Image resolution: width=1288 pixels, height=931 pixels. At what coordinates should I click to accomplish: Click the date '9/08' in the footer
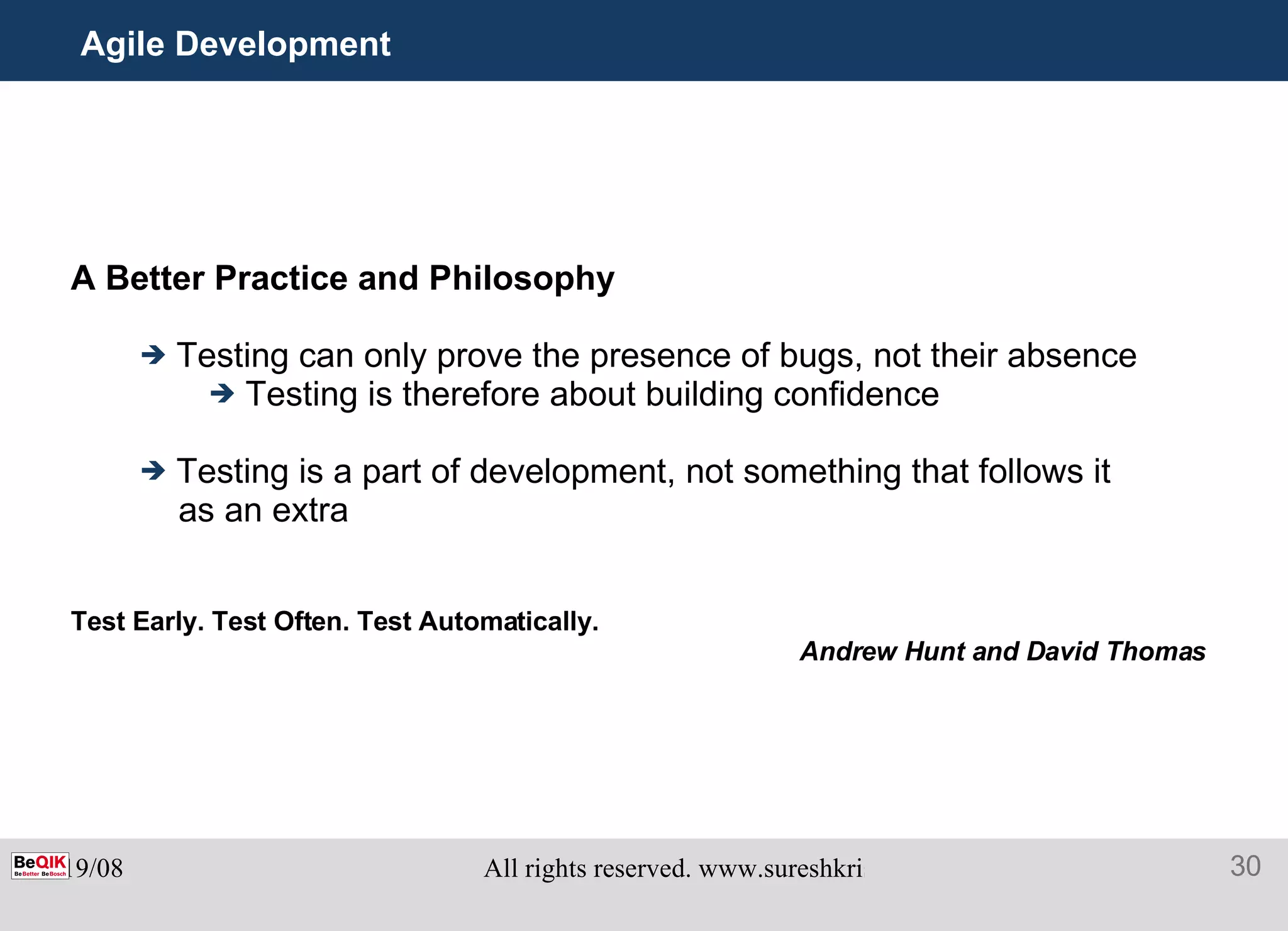click(99, 868)
